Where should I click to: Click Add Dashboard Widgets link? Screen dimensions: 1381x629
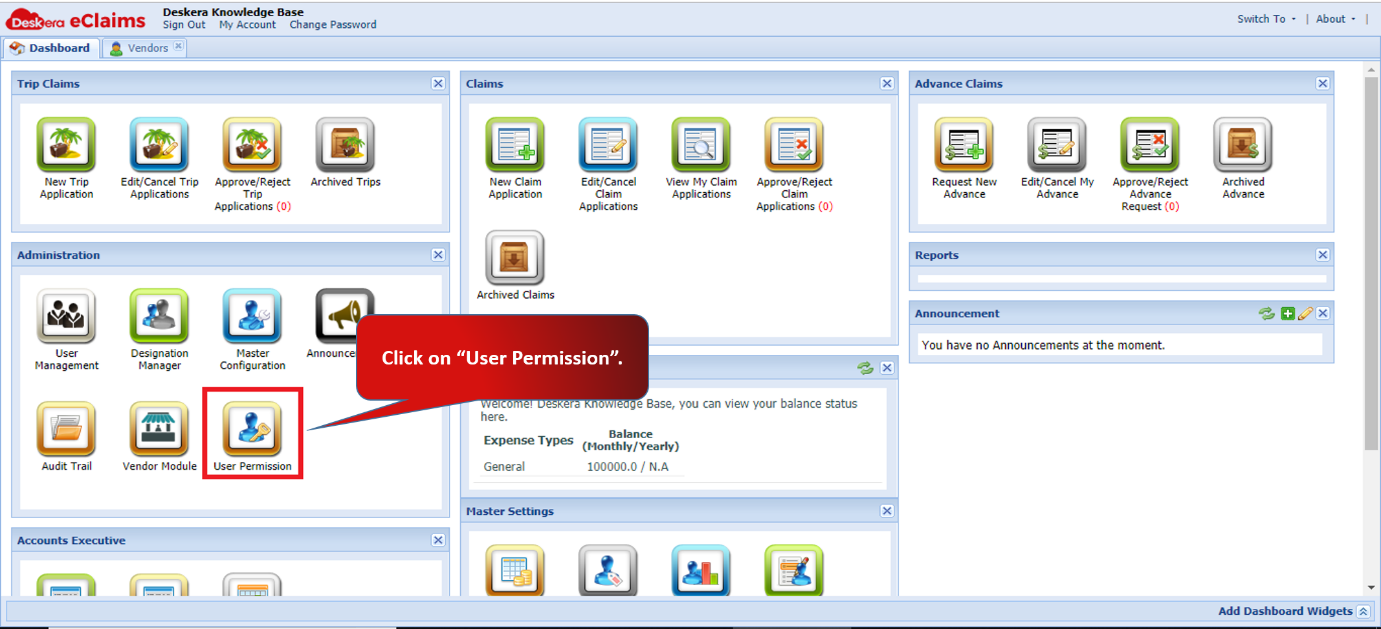[x=1285, y=611]
